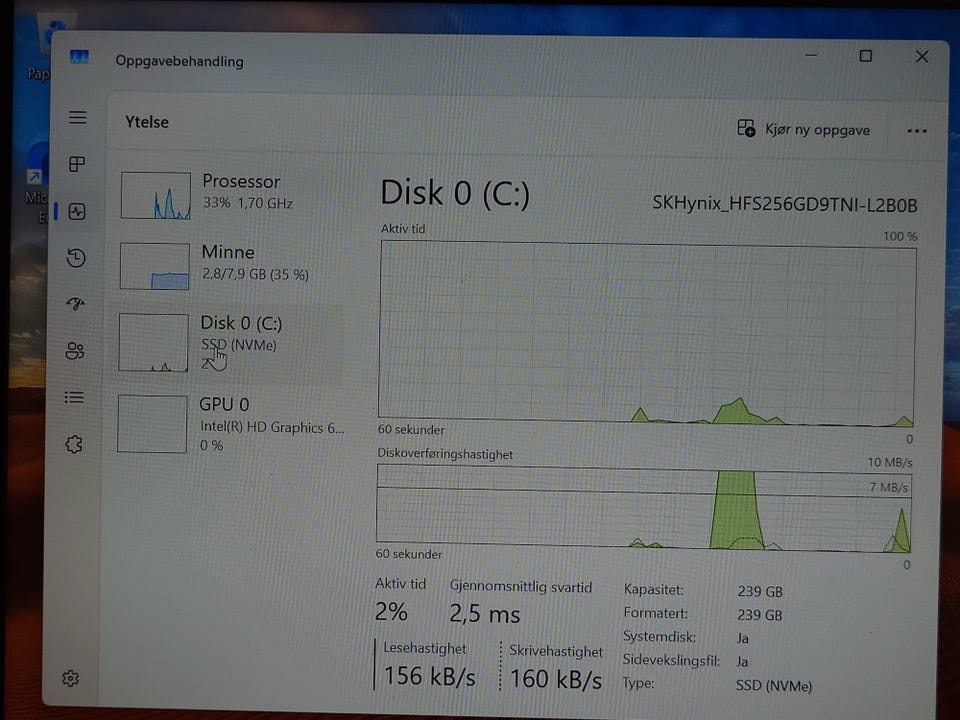Open the Users sidebar icon
The width and height of the screenshot is (960, 720).
pyautogui.click(x=75, y=351)
